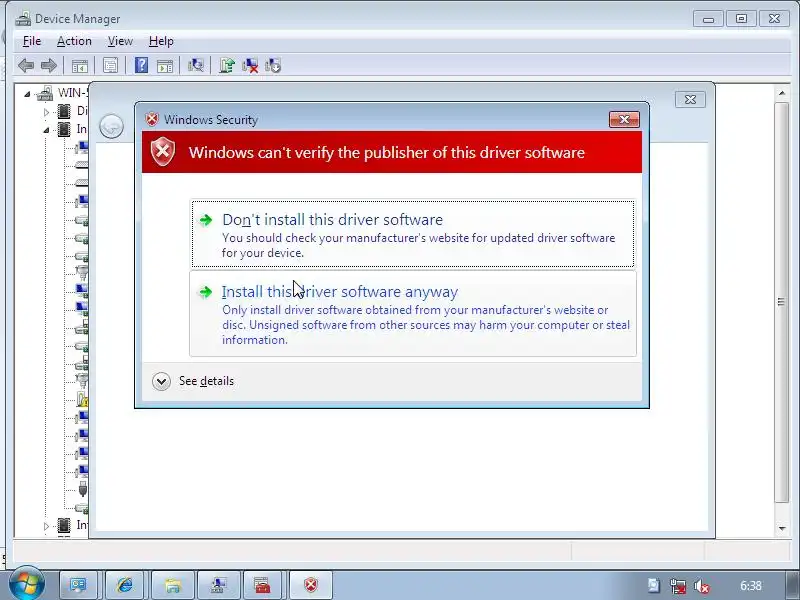Image resolution: width=800 pixels, height=600 pixels.
Task: Expand the Di... device category node
Action: (x=46, y=112)
